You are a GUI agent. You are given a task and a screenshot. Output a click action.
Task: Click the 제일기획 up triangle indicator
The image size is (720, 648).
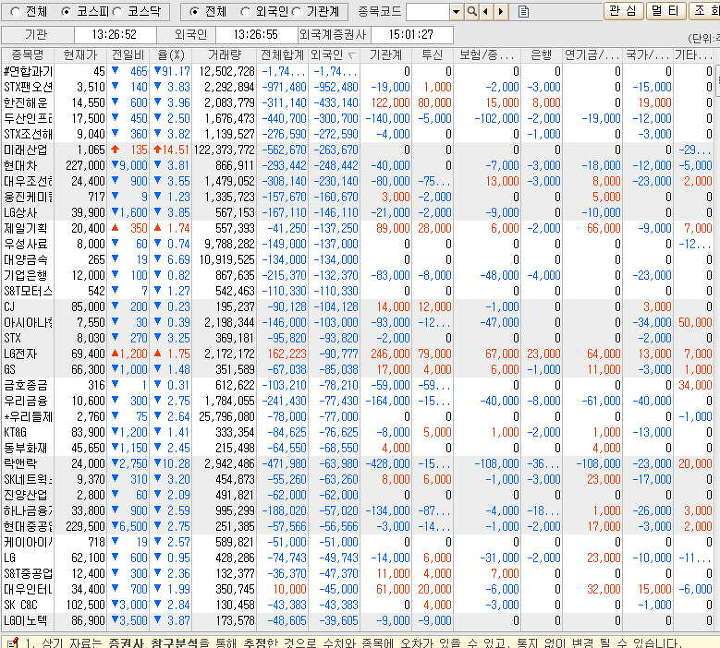(115, 228)
